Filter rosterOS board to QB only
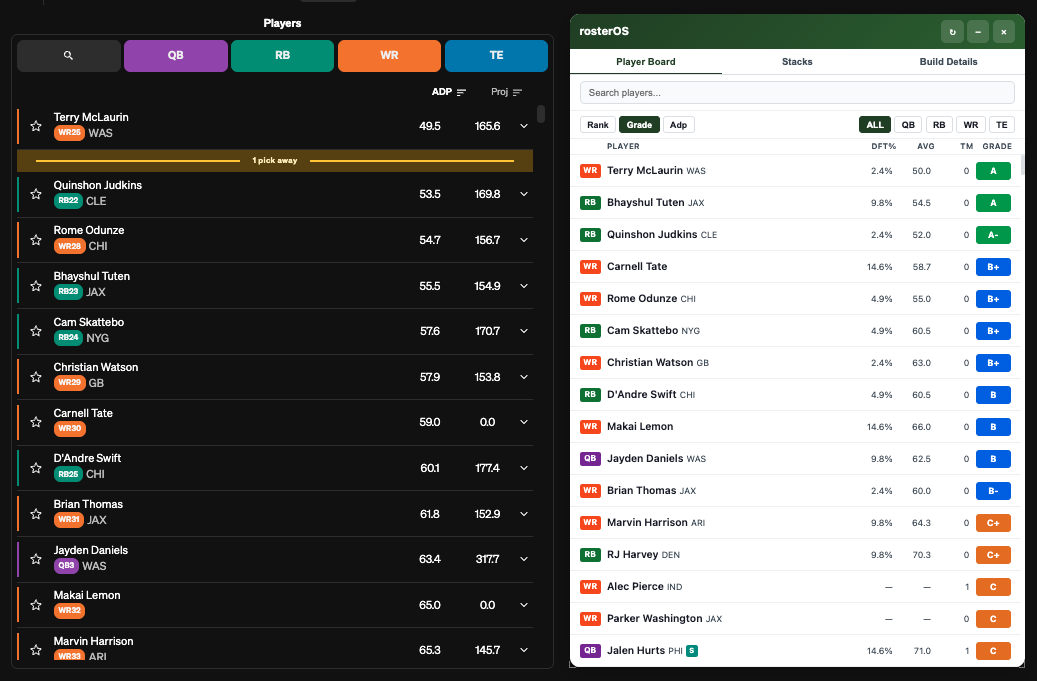 click(x=908, y=124)
